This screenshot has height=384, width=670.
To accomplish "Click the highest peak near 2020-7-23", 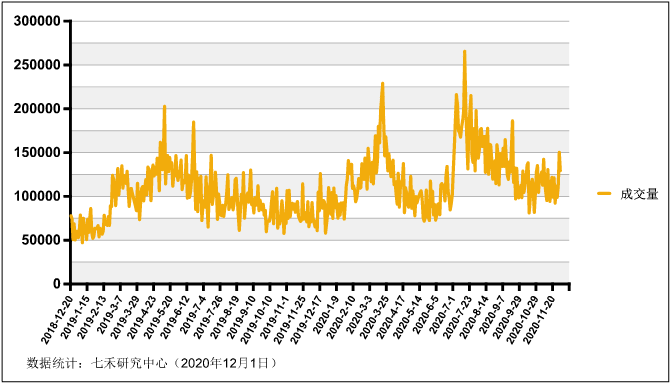I will pyautogui.click(x=464, y=52).
